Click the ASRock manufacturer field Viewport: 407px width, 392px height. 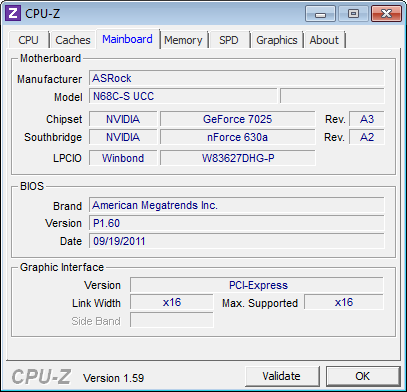[237, 78]
